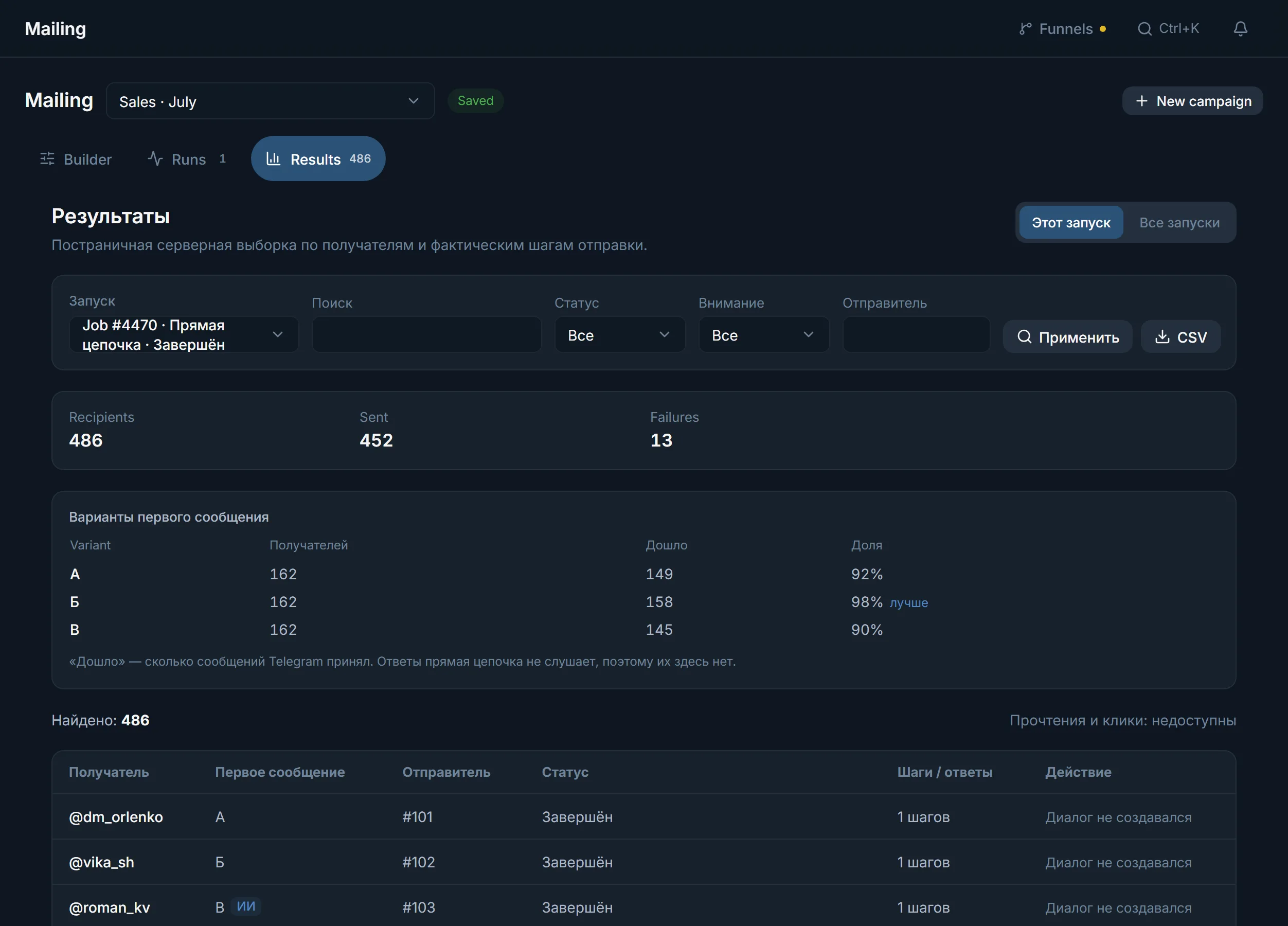Click the Results bar chart icon

273,158
